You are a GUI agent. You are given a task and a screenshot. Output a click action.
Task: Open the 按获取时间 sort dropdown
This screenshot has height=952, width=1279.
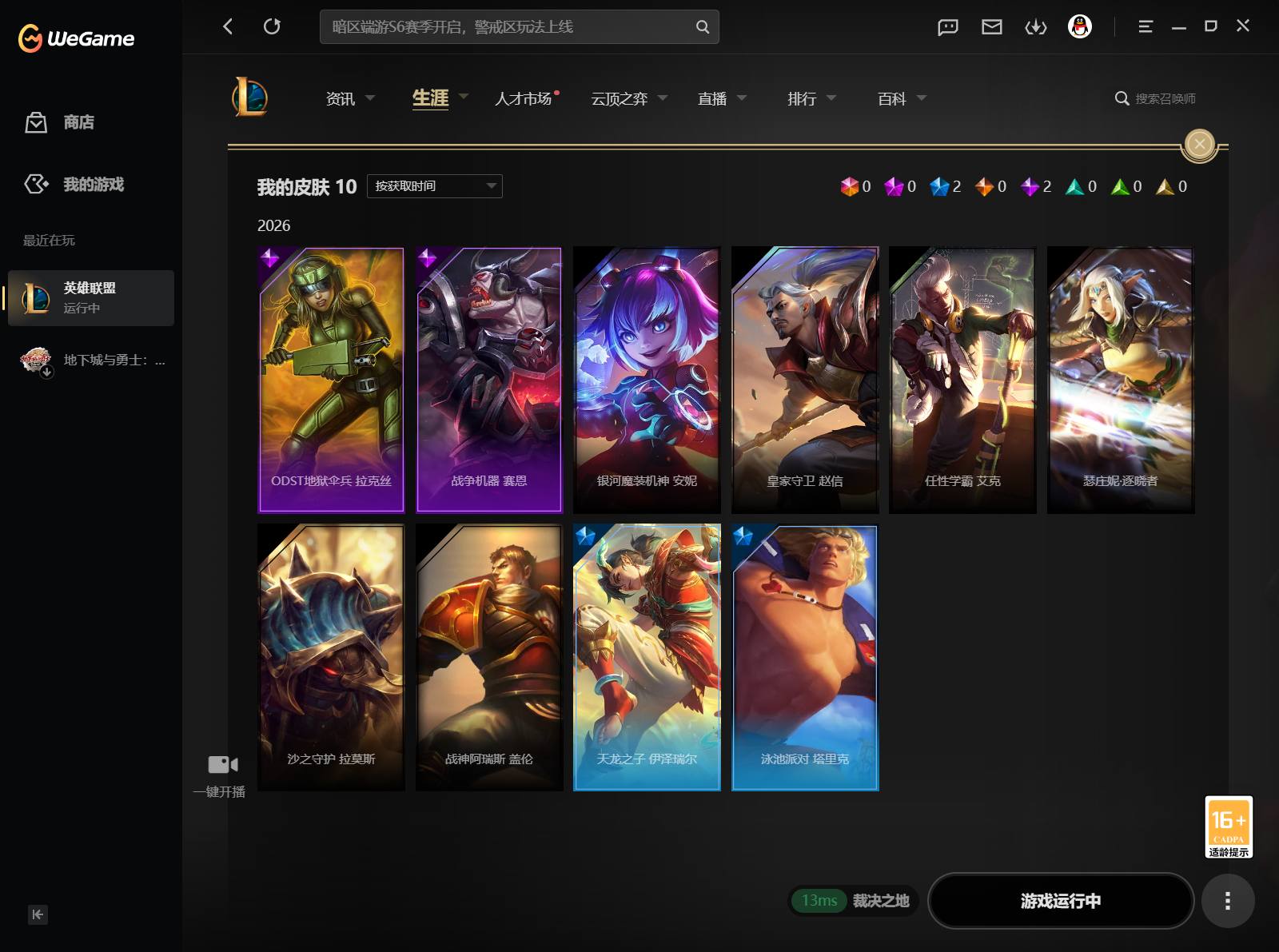(x=435, y=186)
